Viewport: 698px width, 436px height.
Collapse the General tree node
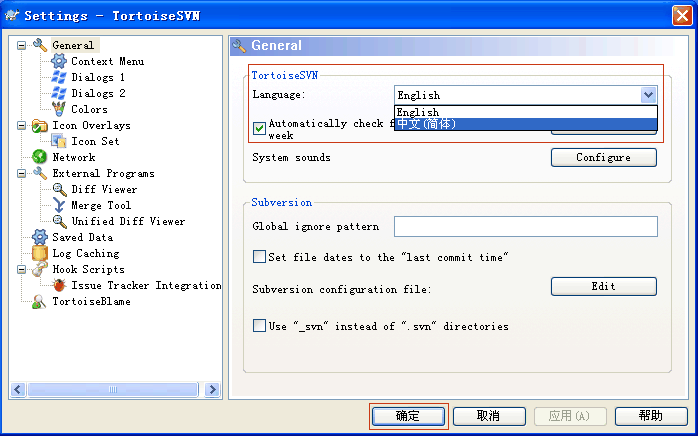pyautogui.click(x=21, y=45)
